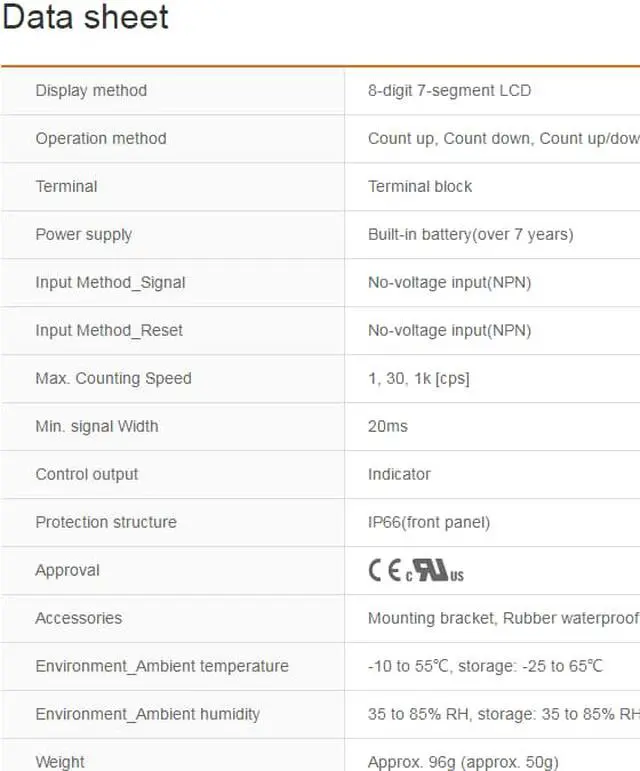640x771 pixels.
Task: Select the Input Method_Signal label
Action: click(110, 282)
